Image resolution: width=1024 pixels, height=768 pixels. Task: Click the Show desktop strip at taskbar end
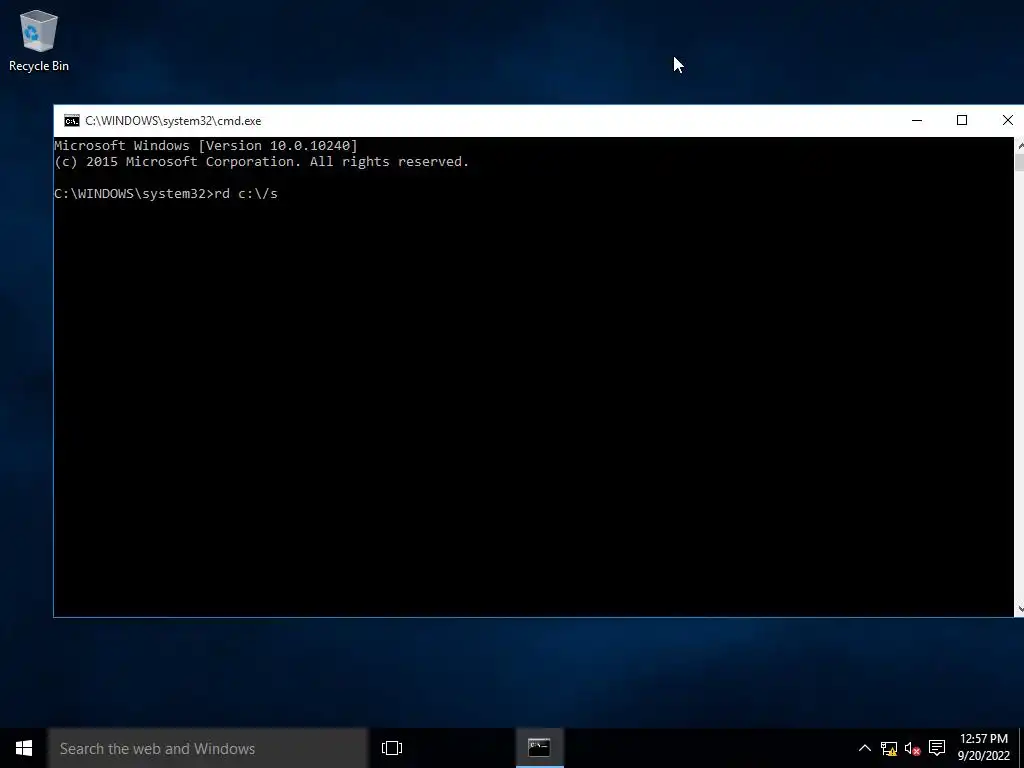pyautogui.click(x=1021, y=748)
